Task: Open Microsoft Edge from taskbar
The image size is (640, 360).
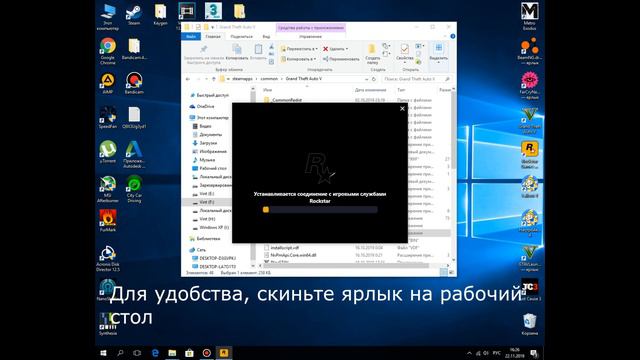Action: click(x=155, y=353)
